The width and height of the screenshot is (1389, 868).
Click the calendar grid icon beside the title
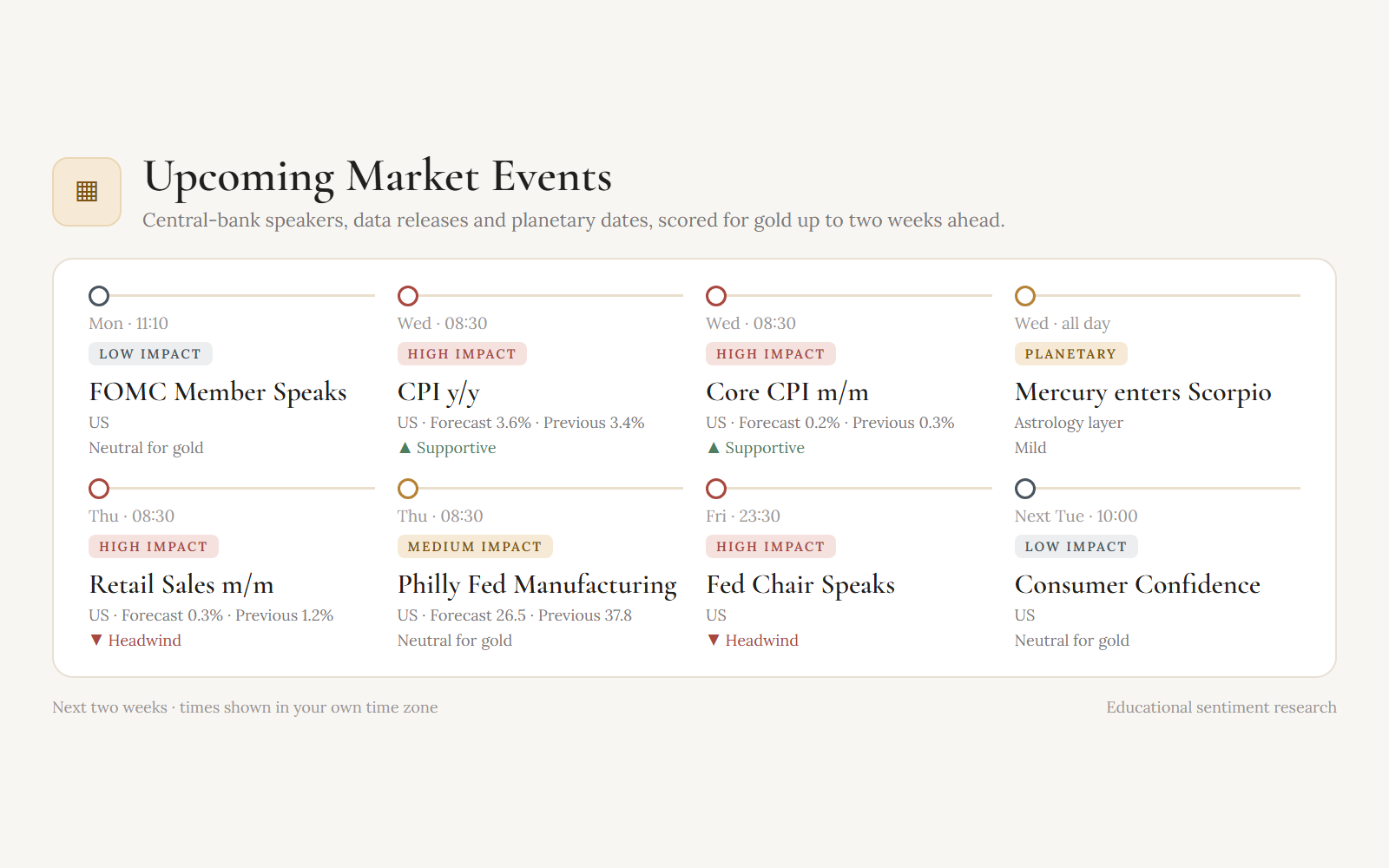tap(87, 192)
